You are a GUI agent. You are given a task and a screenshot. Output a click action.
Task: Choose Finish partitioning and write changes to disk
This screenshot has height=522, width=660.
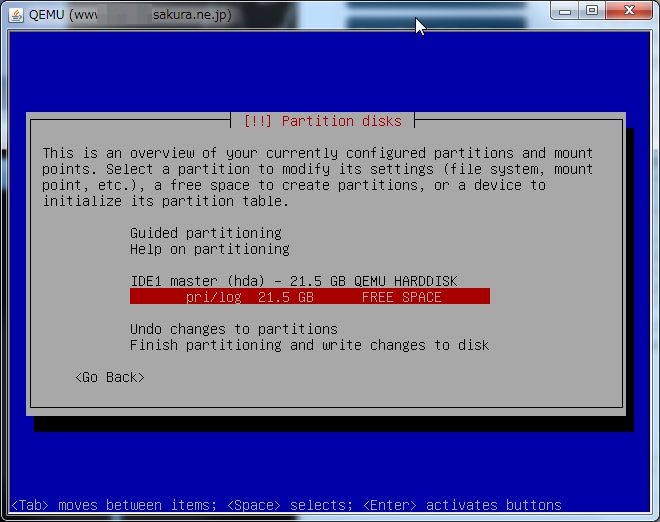(x=309, y=345)
